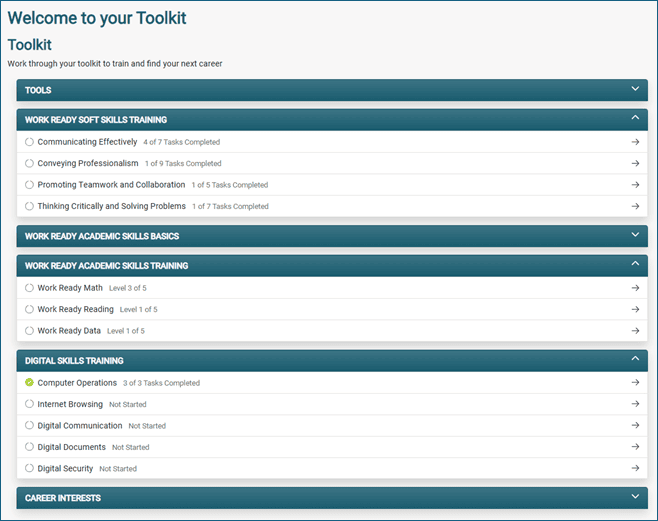The image size is (658, 521).
Task: Click '1 of 5 Tasks Completed' text
Action: tap(230, 185)
